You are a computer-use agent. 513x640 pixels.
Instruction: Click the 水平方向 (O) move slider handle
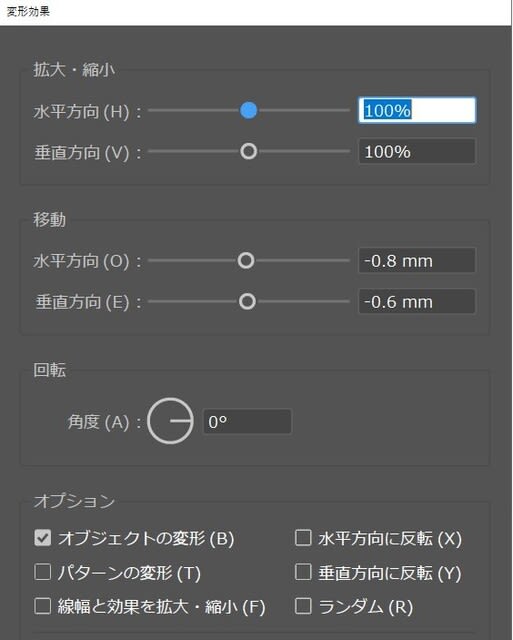pos(246,260)
